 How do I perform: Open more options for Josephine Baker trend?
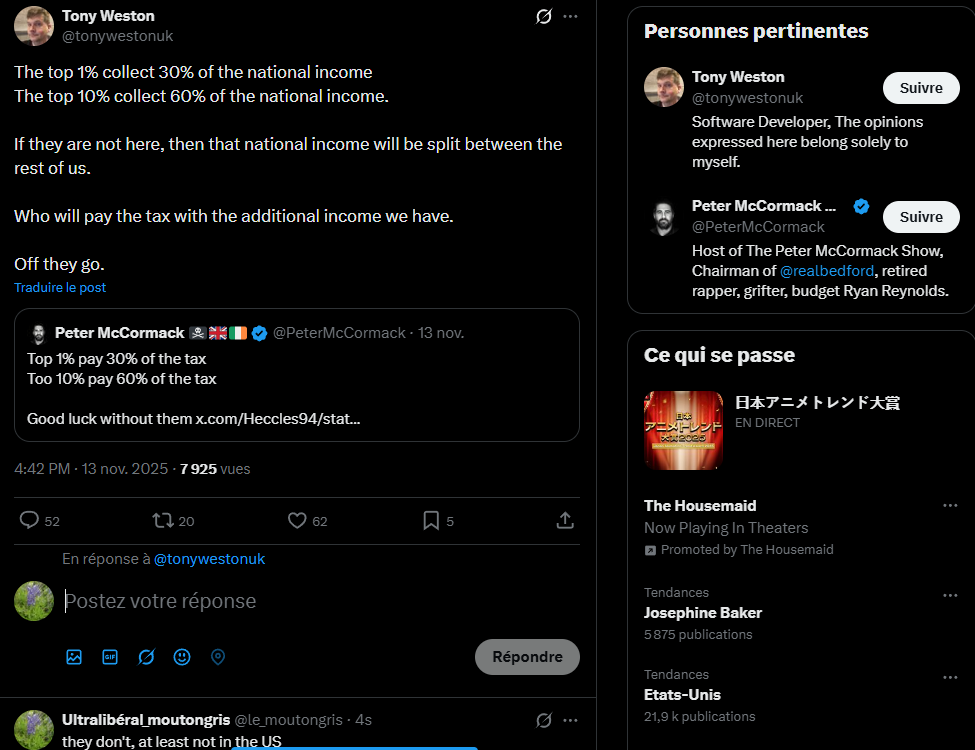[x=950, y=596]
